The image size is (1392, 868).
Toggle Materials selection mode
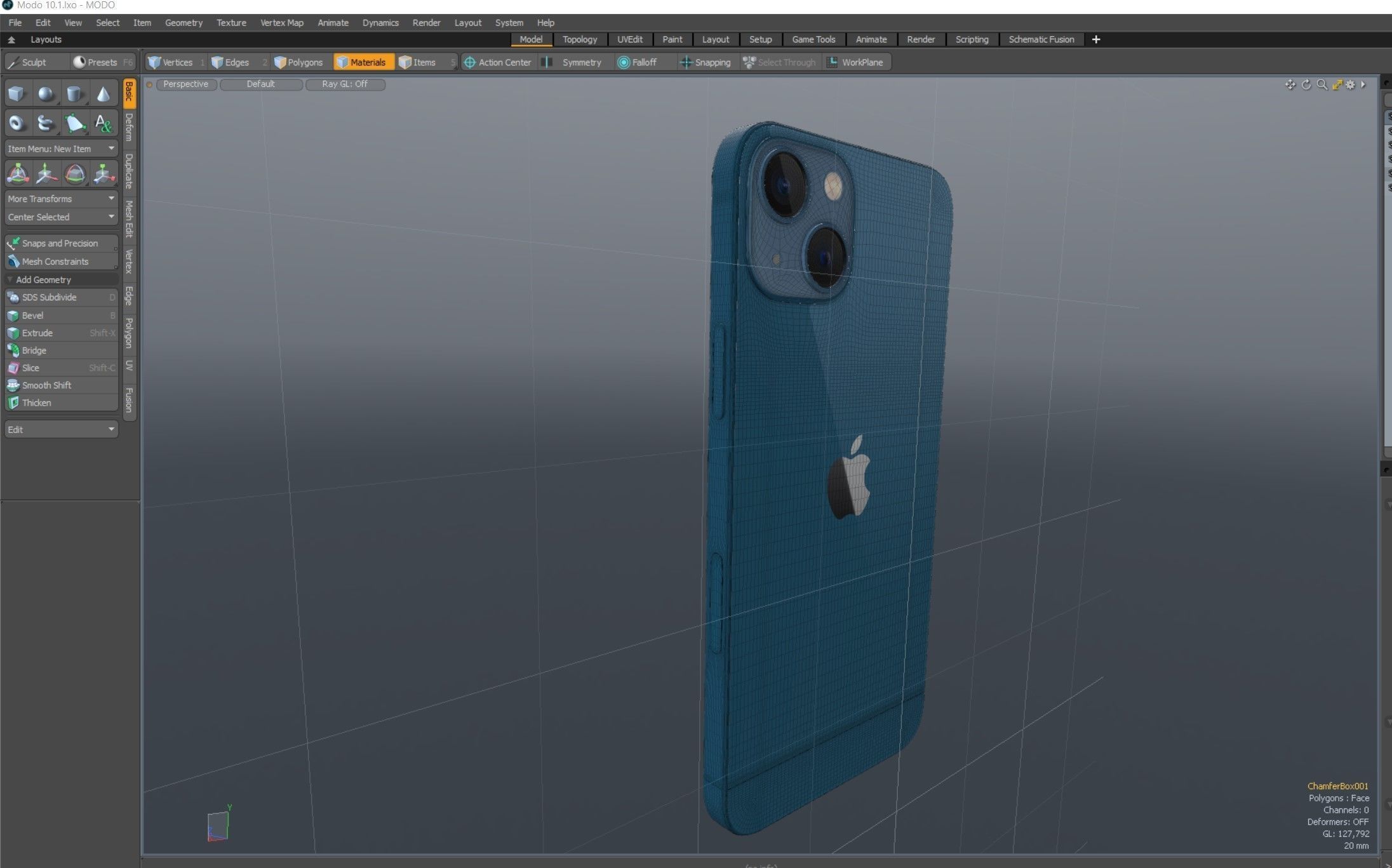click(363, 62)
